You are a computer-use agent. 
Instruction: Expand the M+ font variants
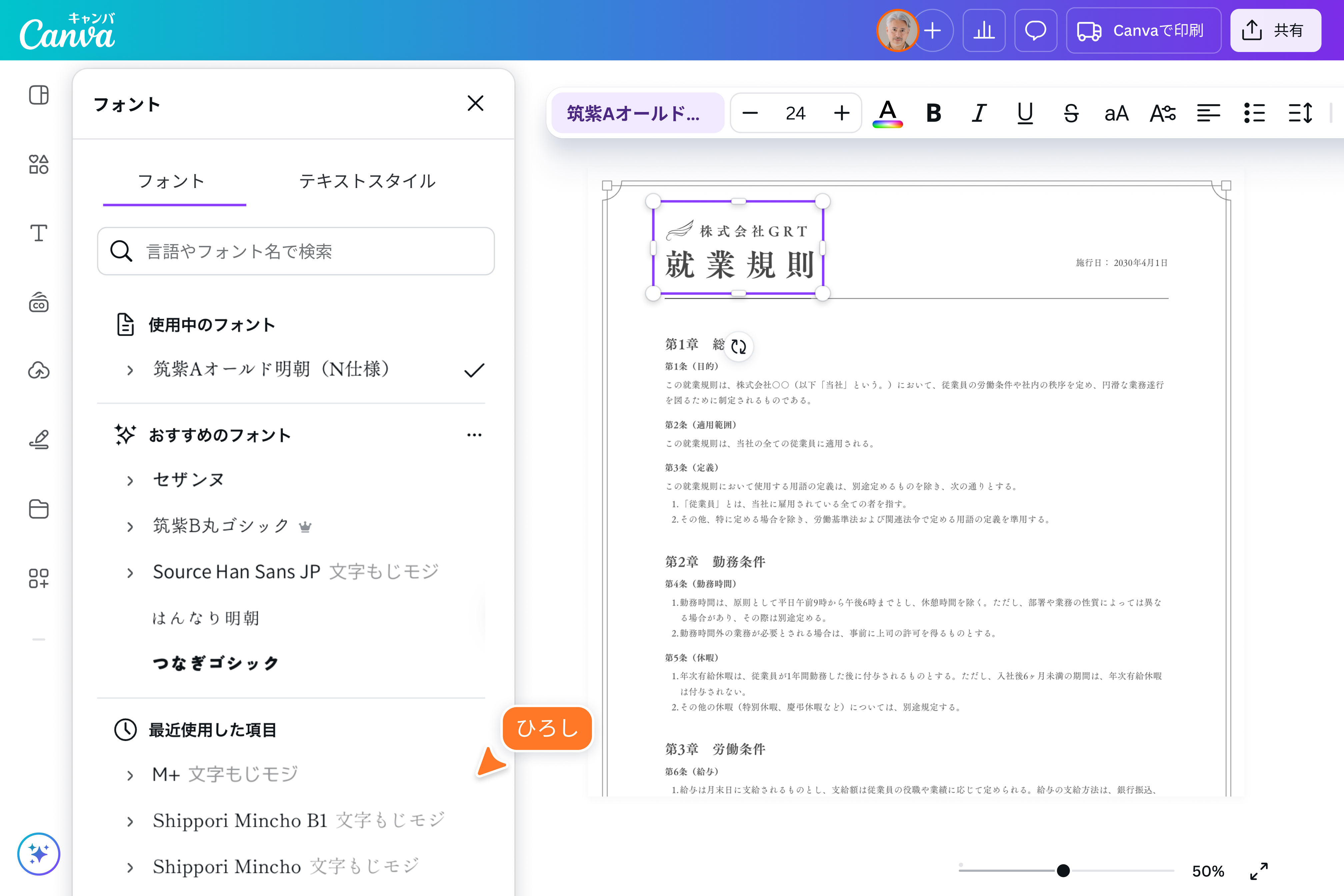point(130,775)
